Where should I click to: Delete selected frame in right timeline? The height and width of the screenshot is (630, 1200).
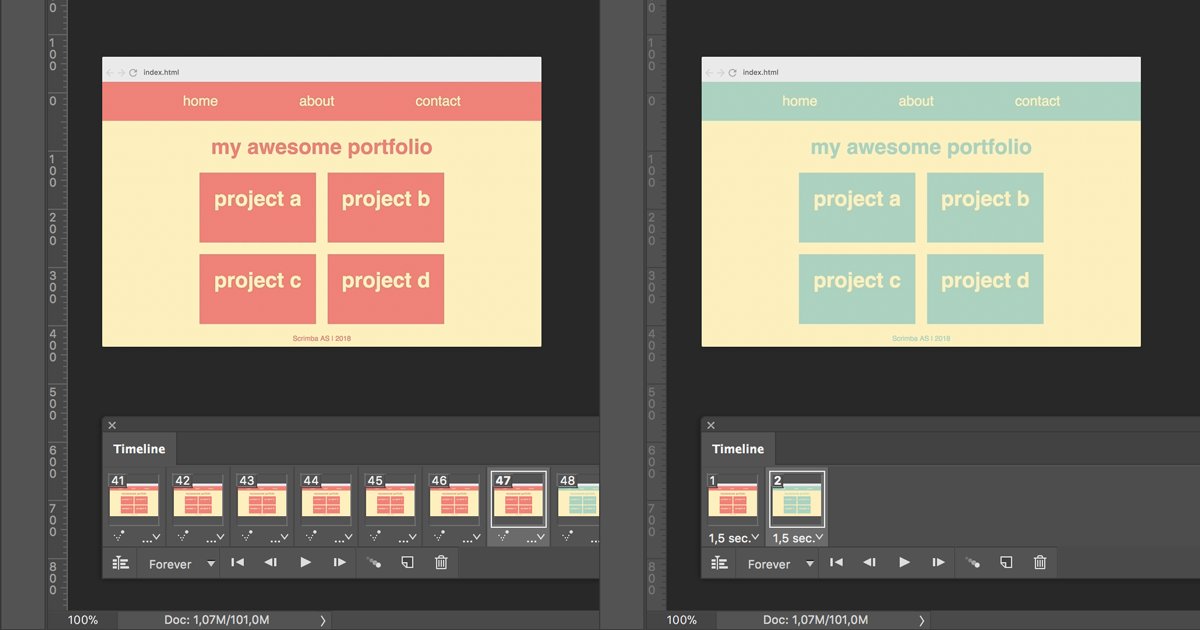[1040, 563]
